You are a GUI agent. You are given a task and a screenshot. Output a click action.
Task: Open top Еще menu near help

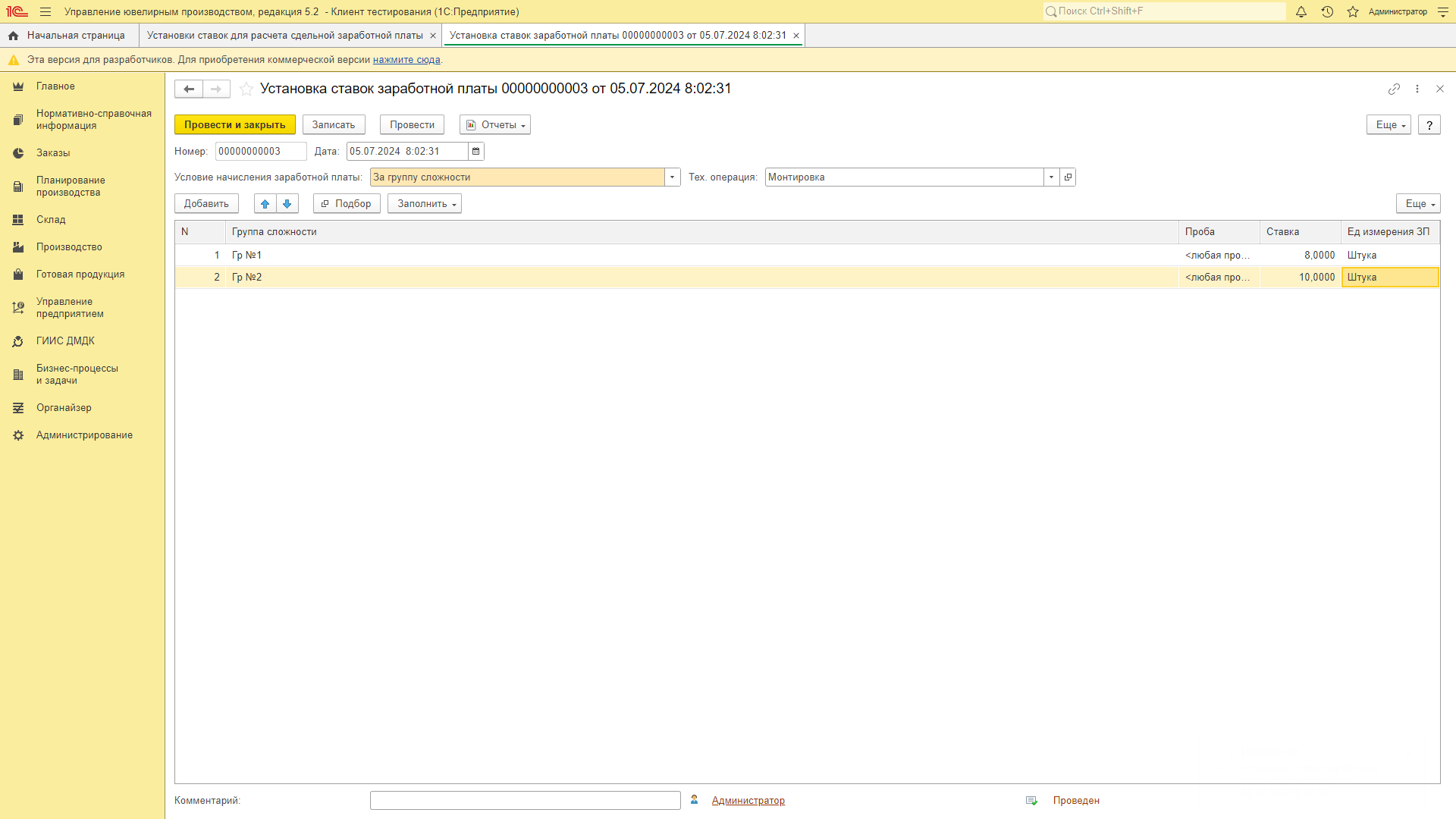click(1389, 125)
